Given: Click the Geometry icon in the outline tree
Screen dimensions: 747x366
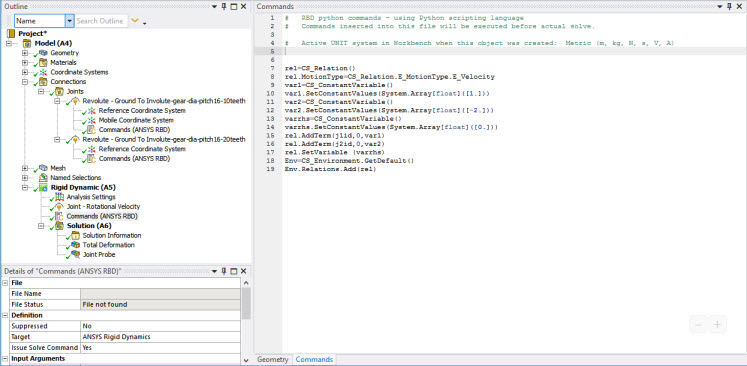Looking at the screenshot, I should pos(43,53).
